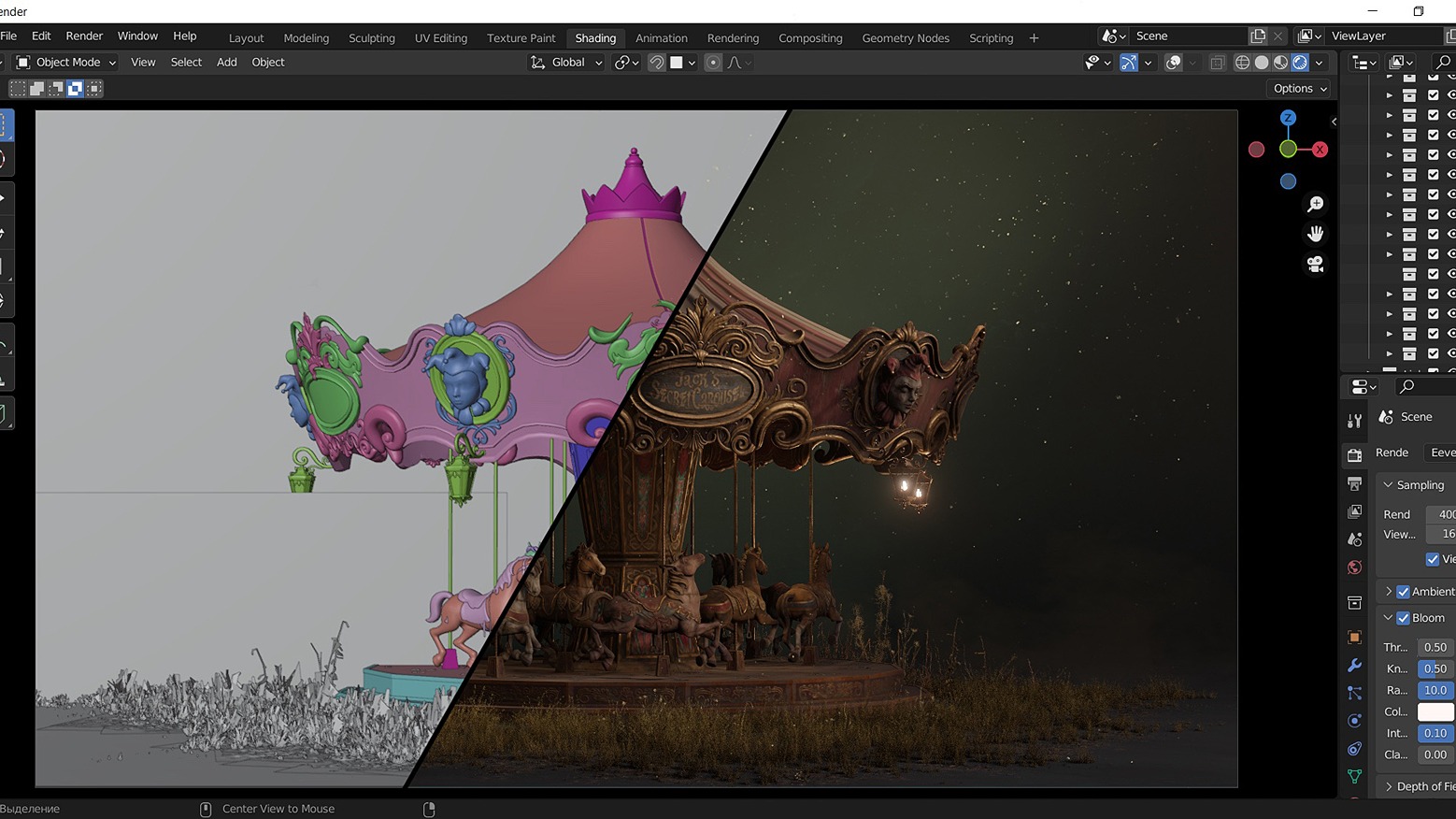This screenshot has width=1456, height=819.
Task: Toggle the Bloom checkbox
Action: (1403, 618)
